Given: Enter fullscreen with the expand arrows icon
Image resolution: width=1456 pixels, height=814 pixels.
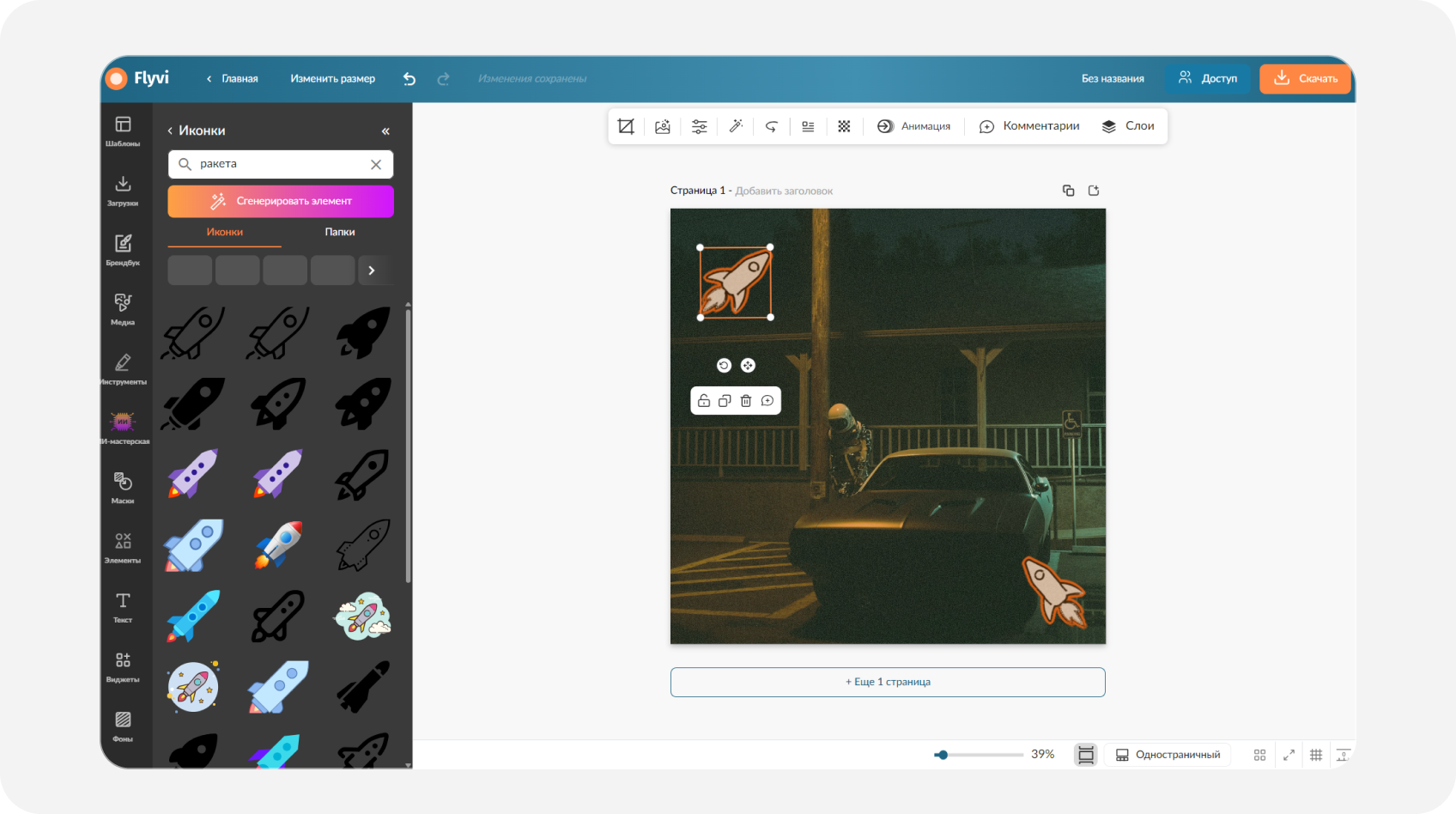Looking at the screenshot, I should coord(1289,755).
